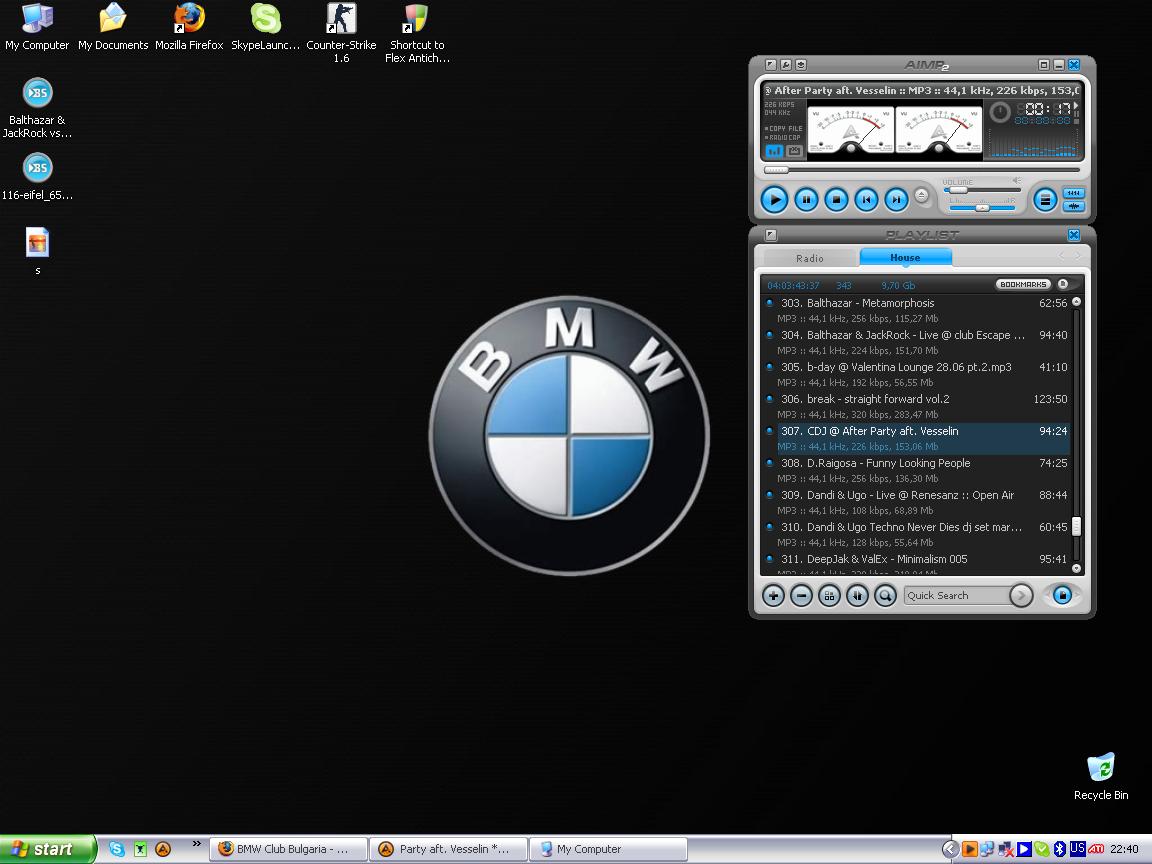Click the AIMP volume slider
The height and width of the screenshot is (864, 1152).
click(x=982, y=190)
